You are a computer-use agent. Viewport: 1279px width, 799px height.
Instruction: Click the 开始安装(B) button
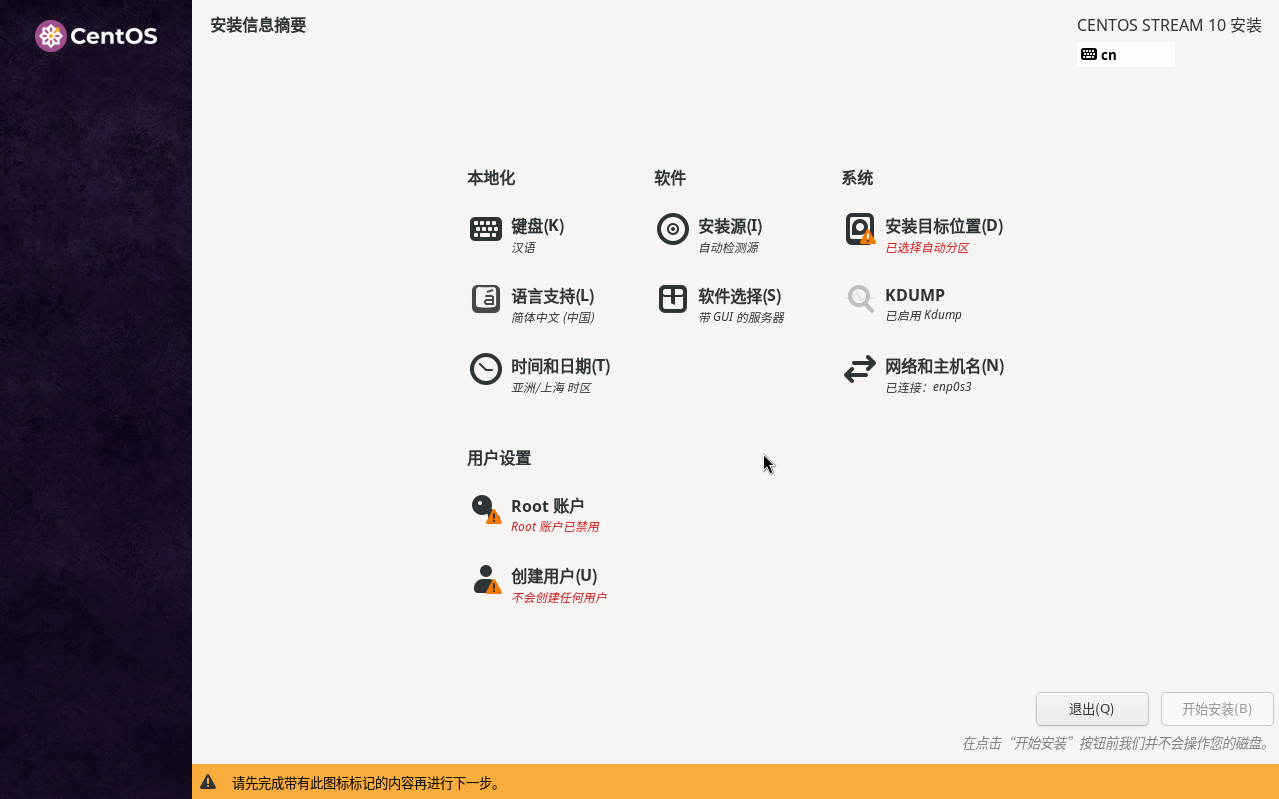[x=1217, y=709]
